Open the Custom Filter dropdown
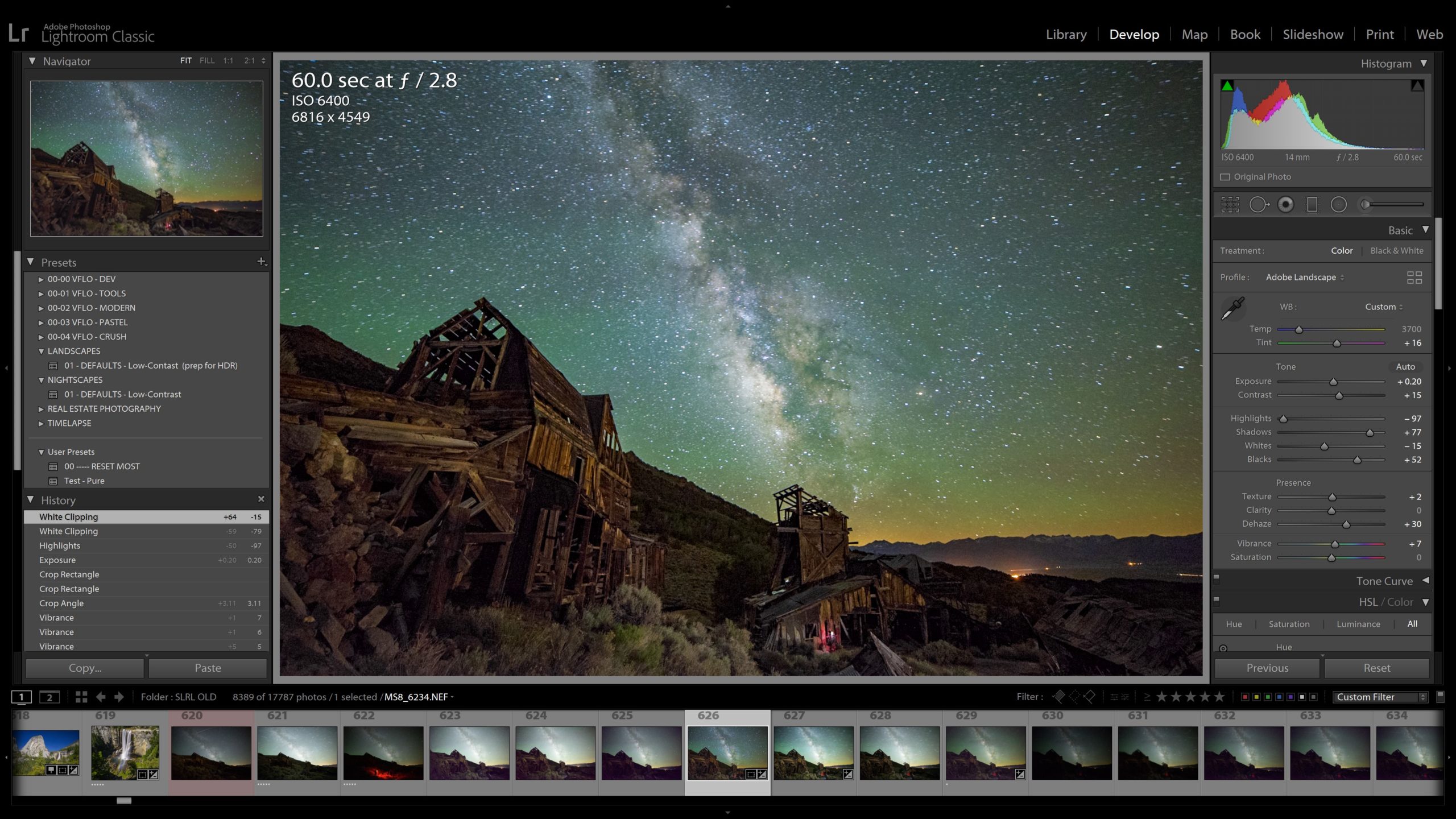The height and width of the screenshot is (819, 1456). tap(1379, 697)
